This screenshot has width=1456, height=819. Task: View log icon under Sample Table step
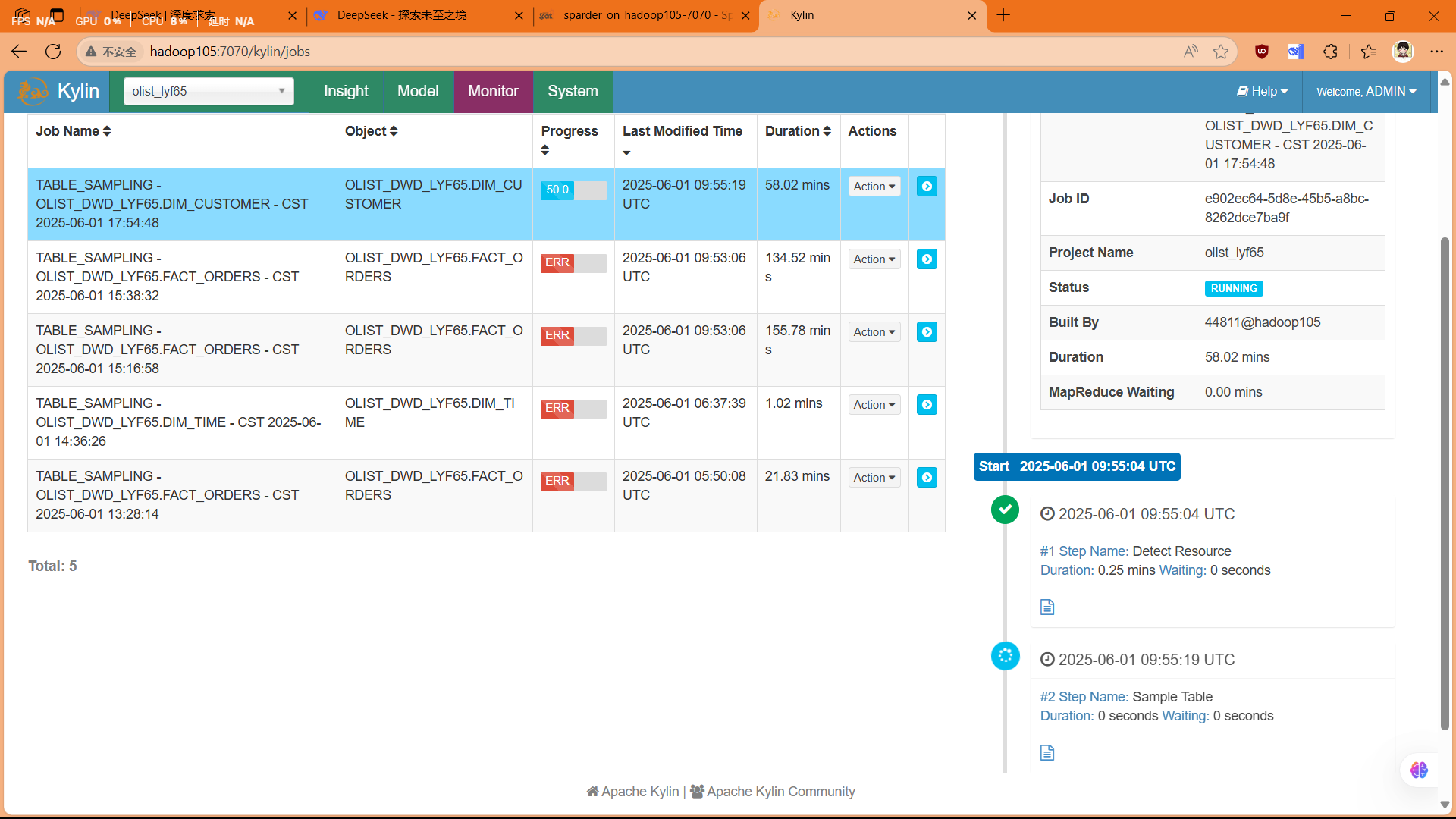[x=1047, y=753]
